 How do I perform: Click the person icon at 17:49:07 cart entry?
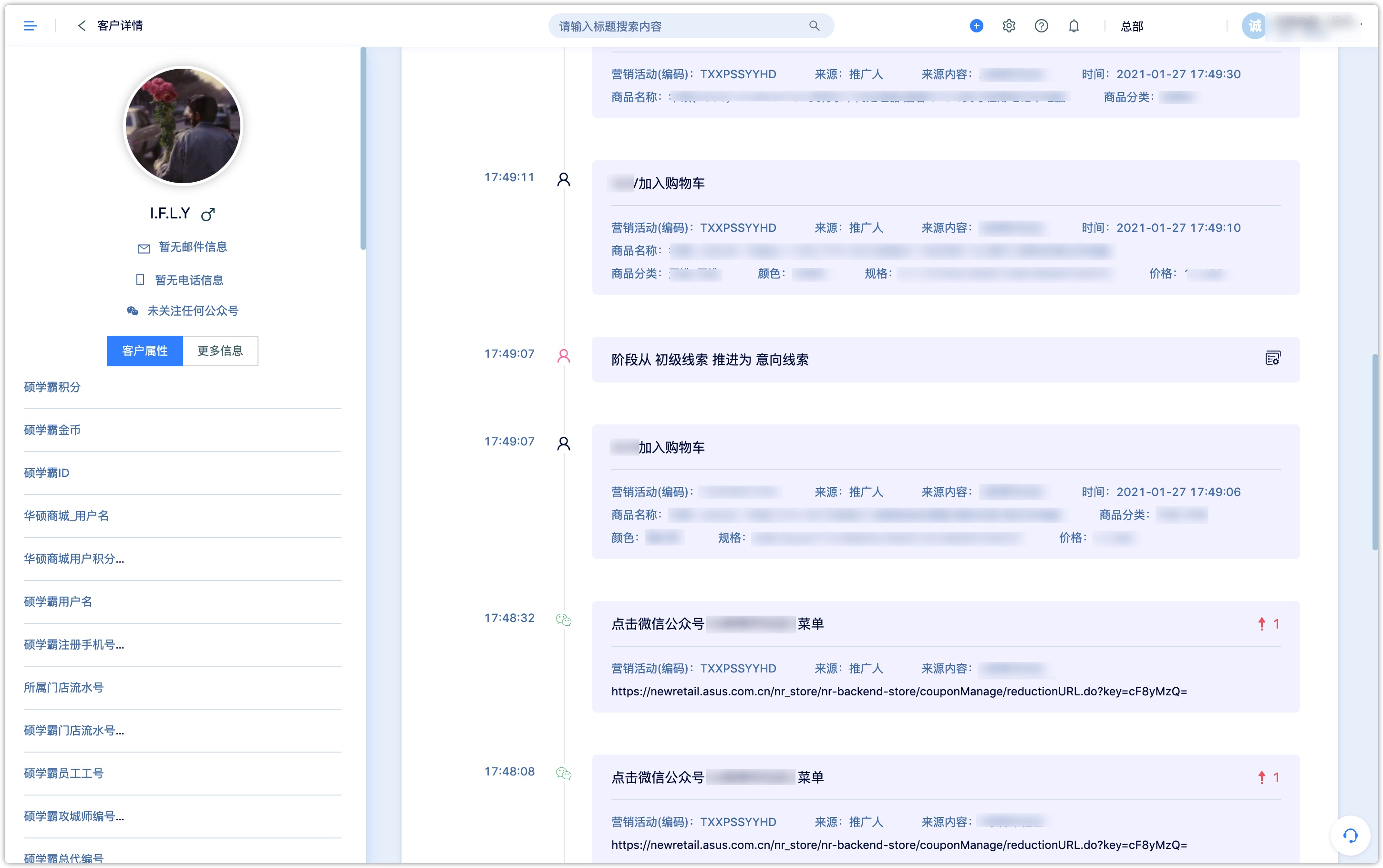point(564,444)
